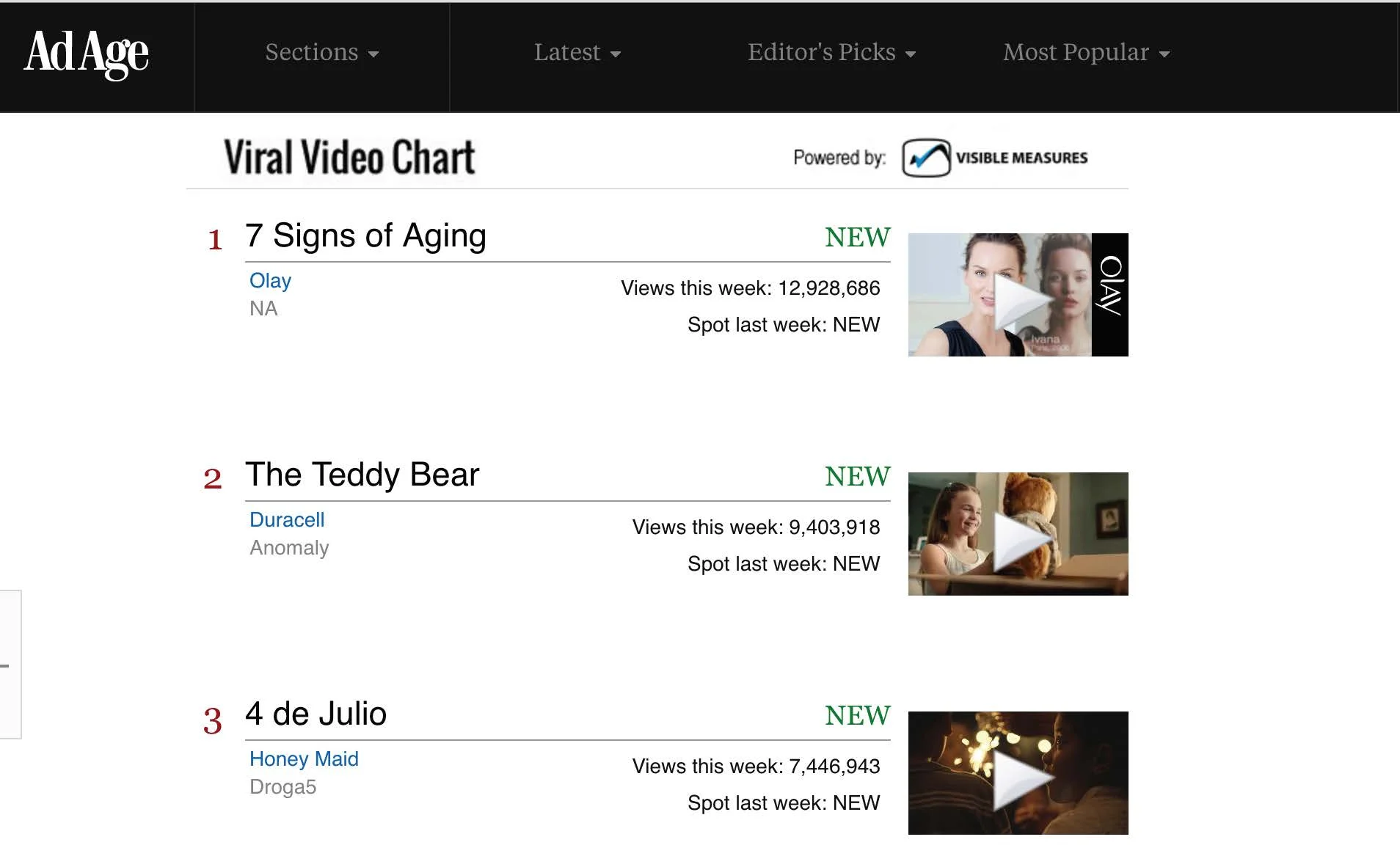Open Editor's Picks dropdown
The width and height of the screenshot is (1400, 845).
(x=831, y=53)
